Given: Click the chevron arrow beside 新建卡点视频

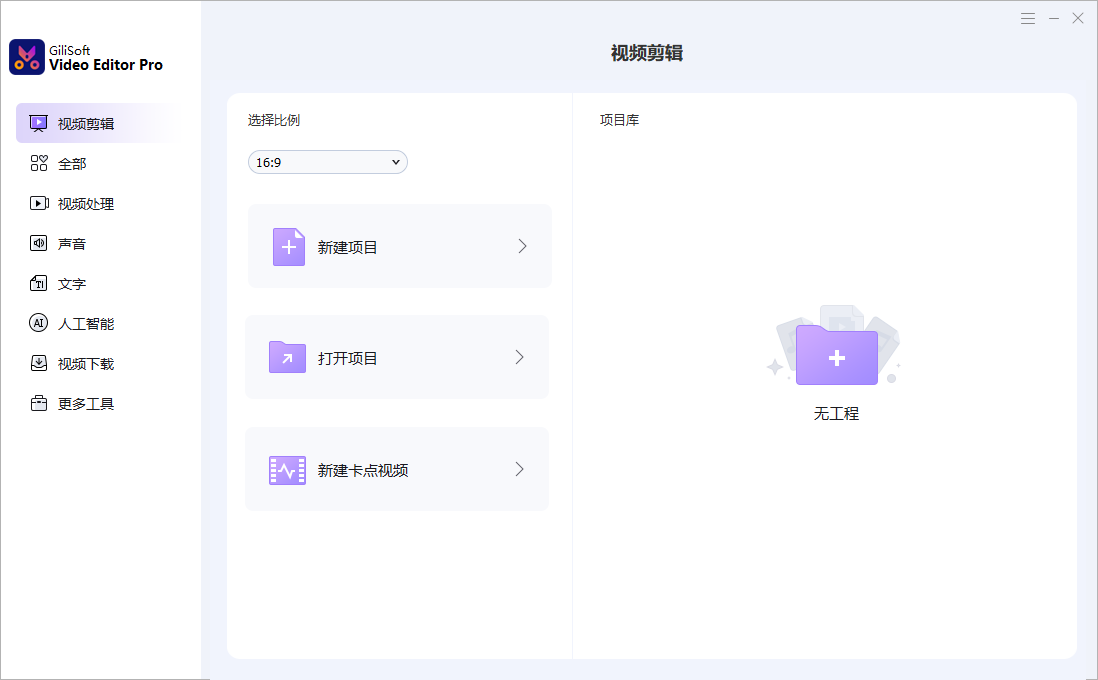Looking at the screenshot, I should [519, 469].
